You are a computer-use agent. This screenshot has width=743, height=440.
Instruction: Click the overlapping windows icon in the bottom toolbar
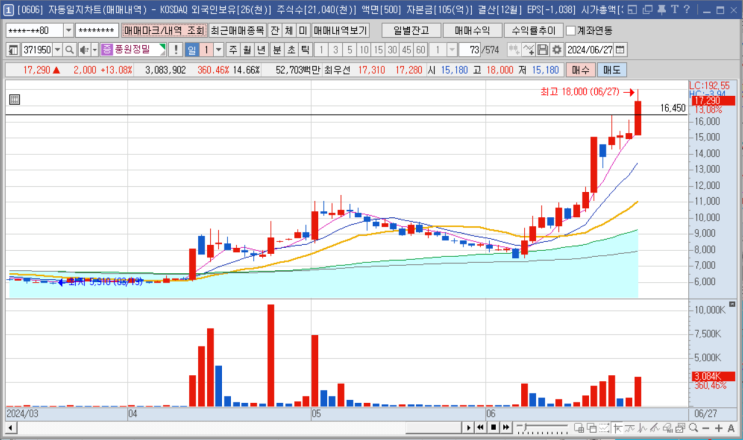[x=592, y=428]
